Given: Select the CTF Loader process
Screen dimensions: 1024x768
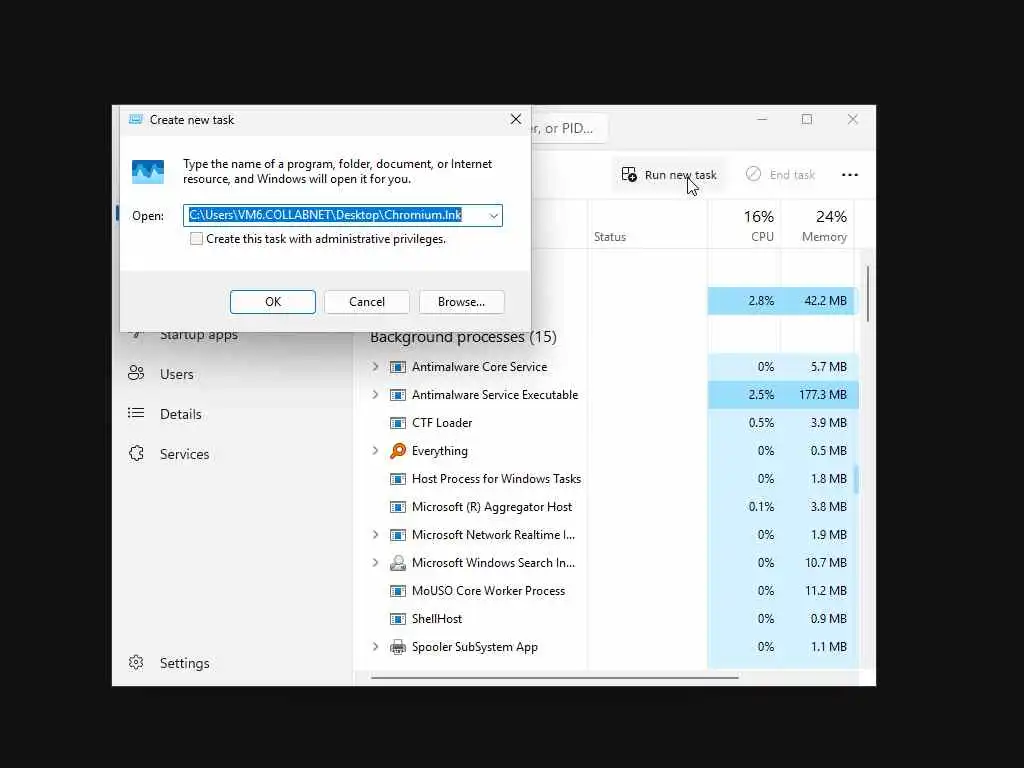Looking at the screenshot, I should [x=442, y=423].
